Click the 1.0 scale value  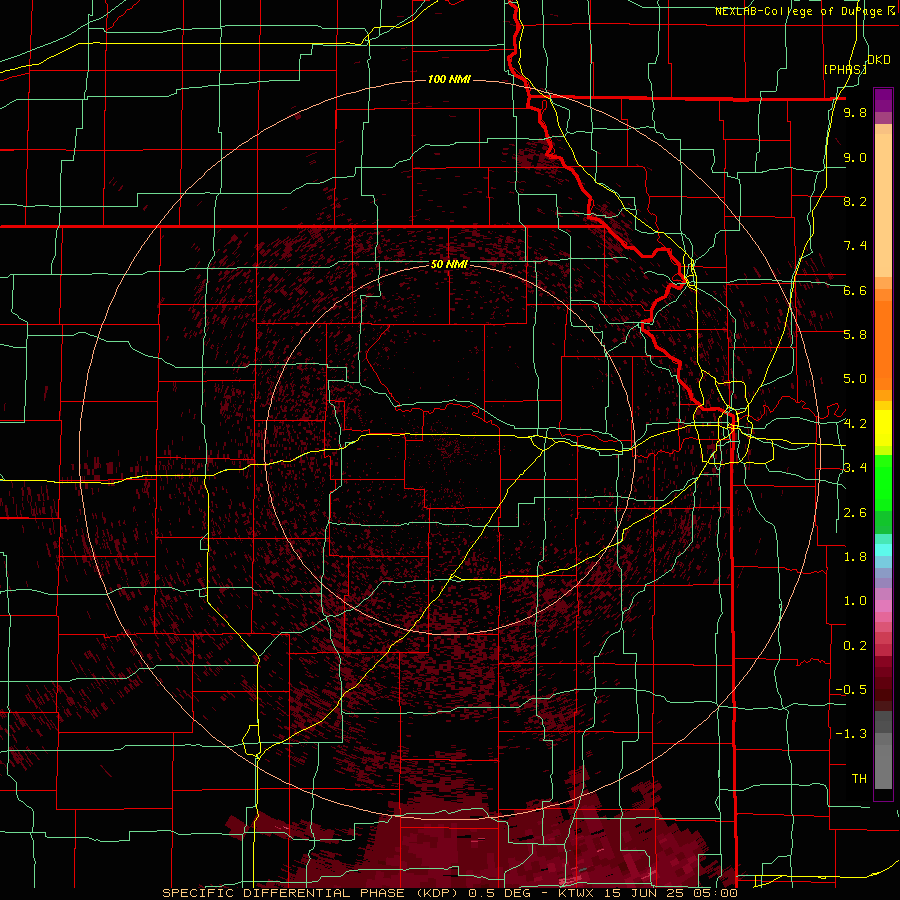pyautogui.click(x=855, y=601)
